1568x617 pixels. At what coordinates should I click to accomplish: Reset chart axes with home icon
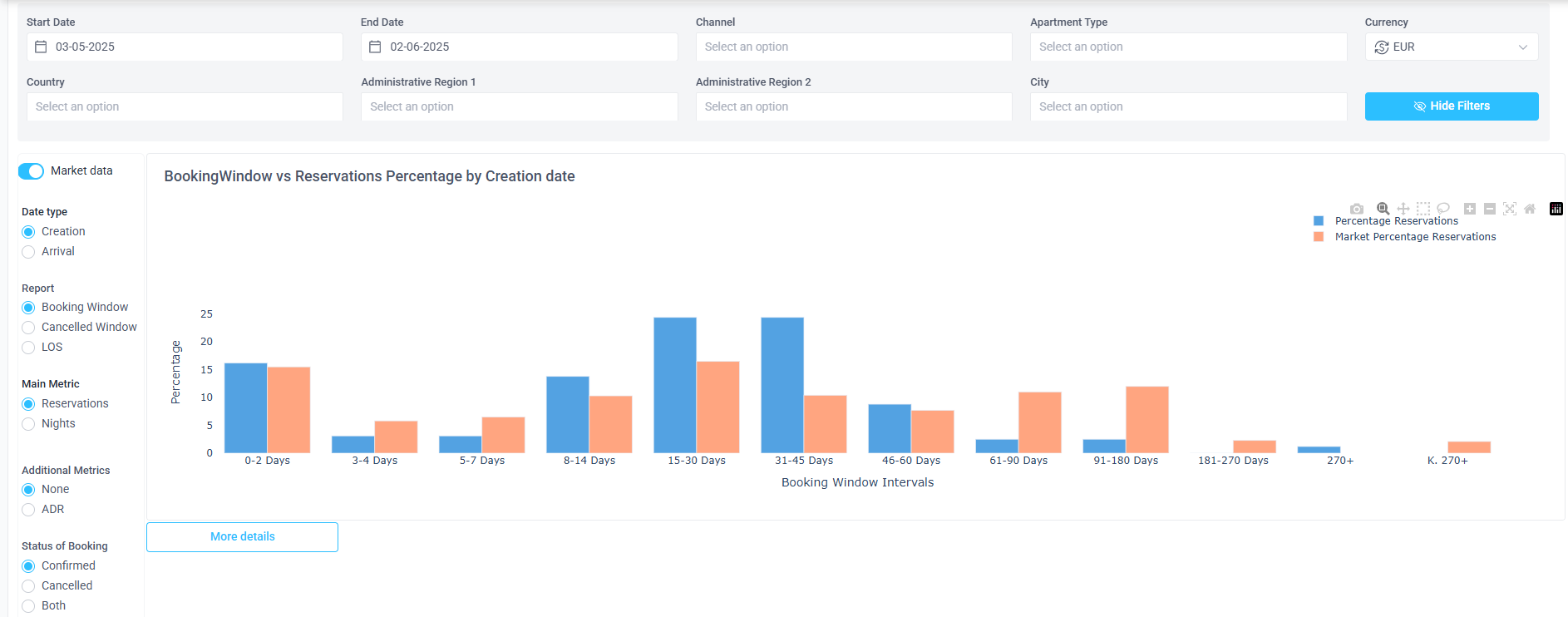tap(1530, 209)
